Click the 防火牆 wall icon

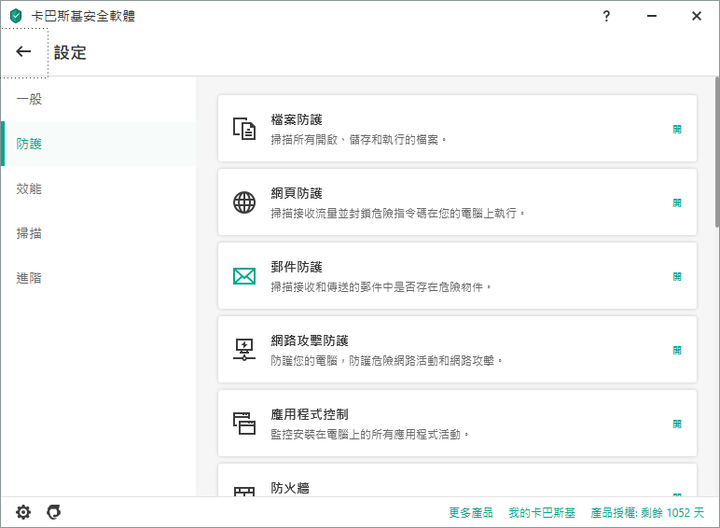244,491
